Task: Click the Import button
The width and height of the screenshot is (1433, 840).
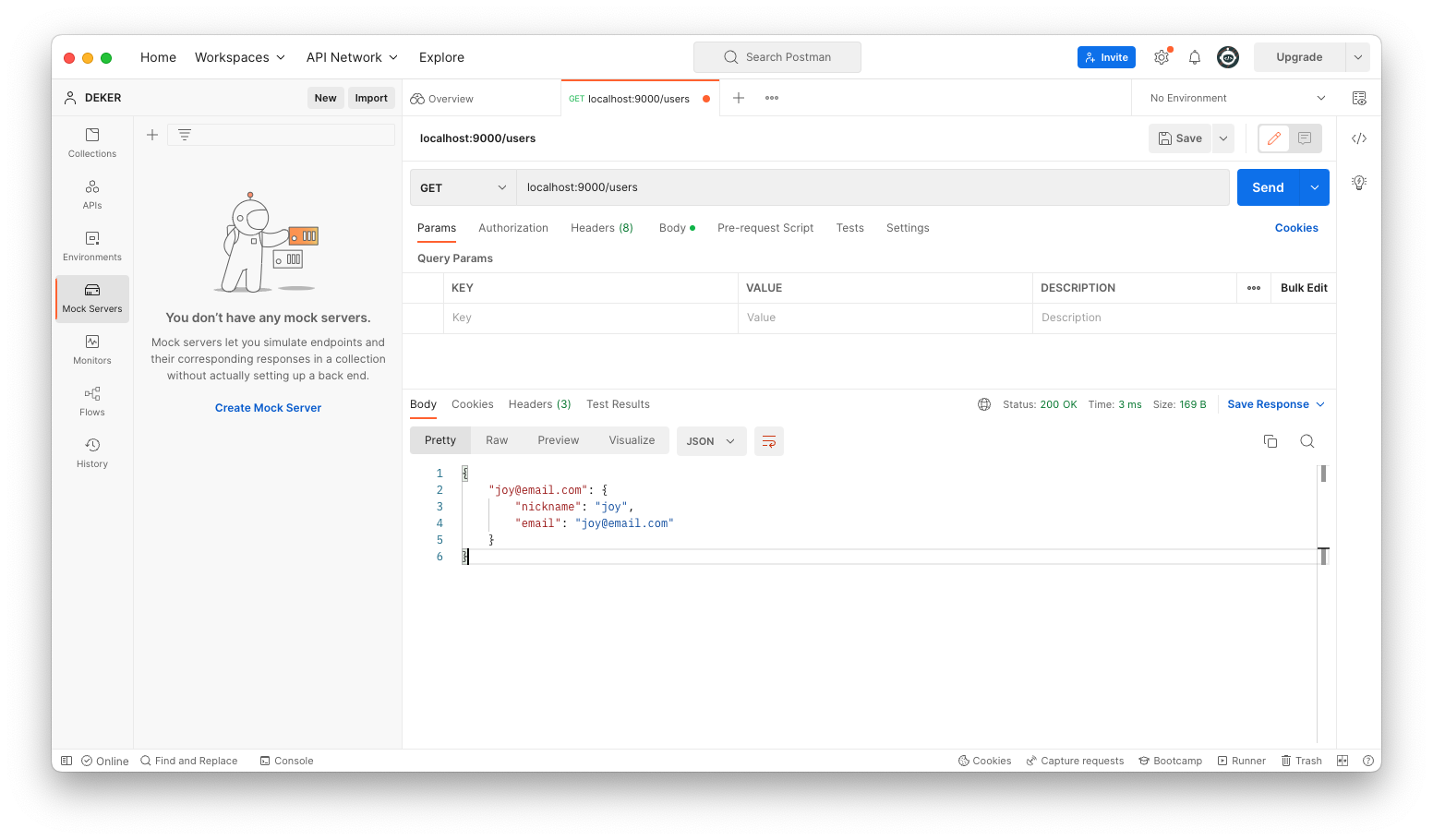Action: click(371, 98)
